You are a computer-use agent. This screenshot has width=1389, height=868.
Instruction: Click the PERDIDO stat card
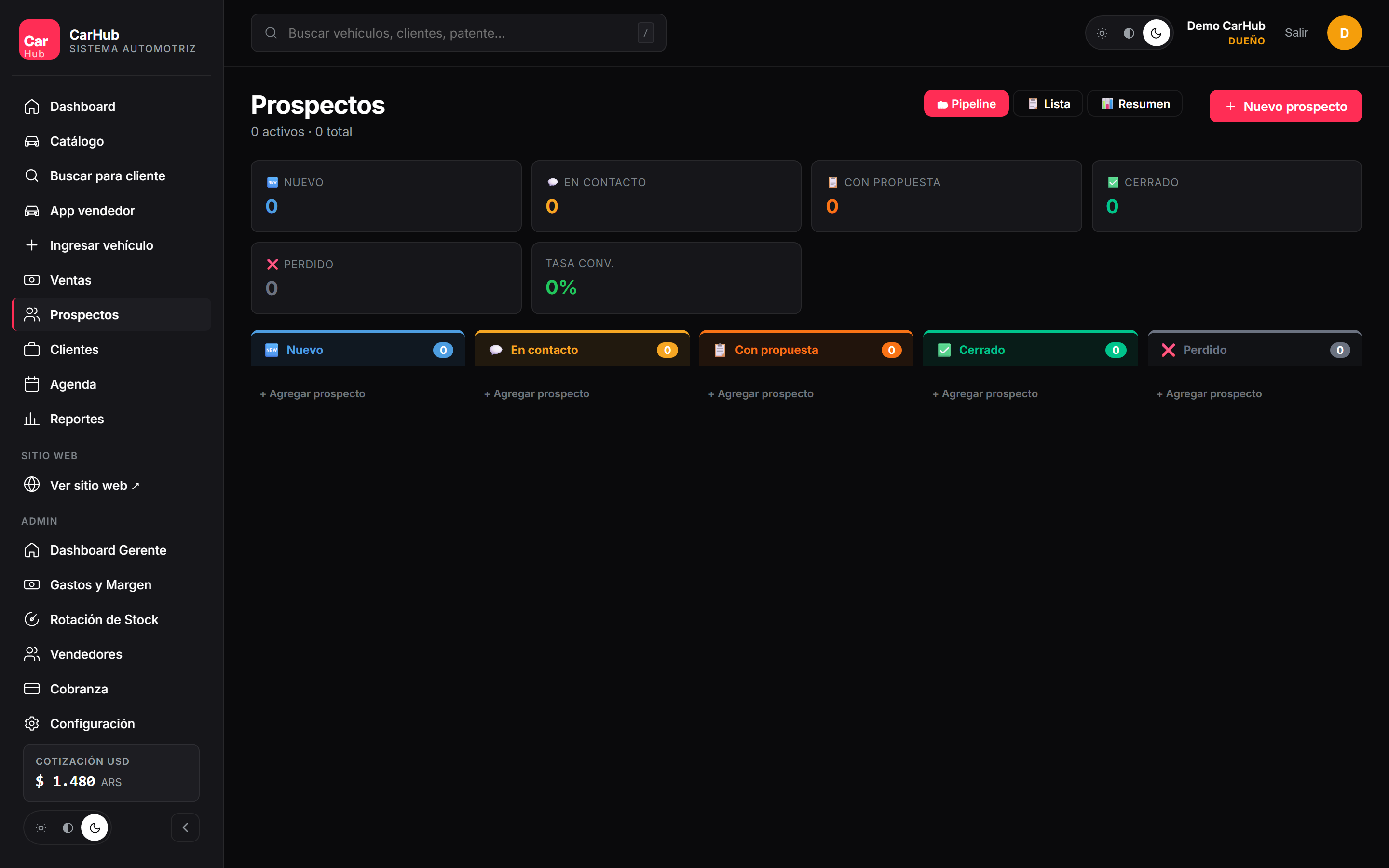coord(386,278)
